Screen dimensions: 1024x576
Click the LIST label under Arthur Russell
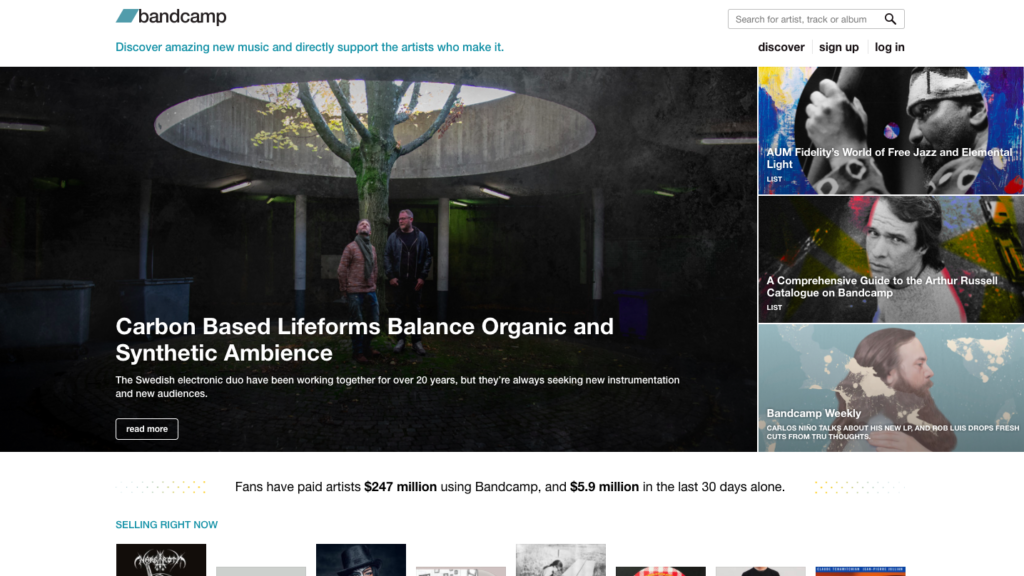pyautogui.click(x=775, y=308)
